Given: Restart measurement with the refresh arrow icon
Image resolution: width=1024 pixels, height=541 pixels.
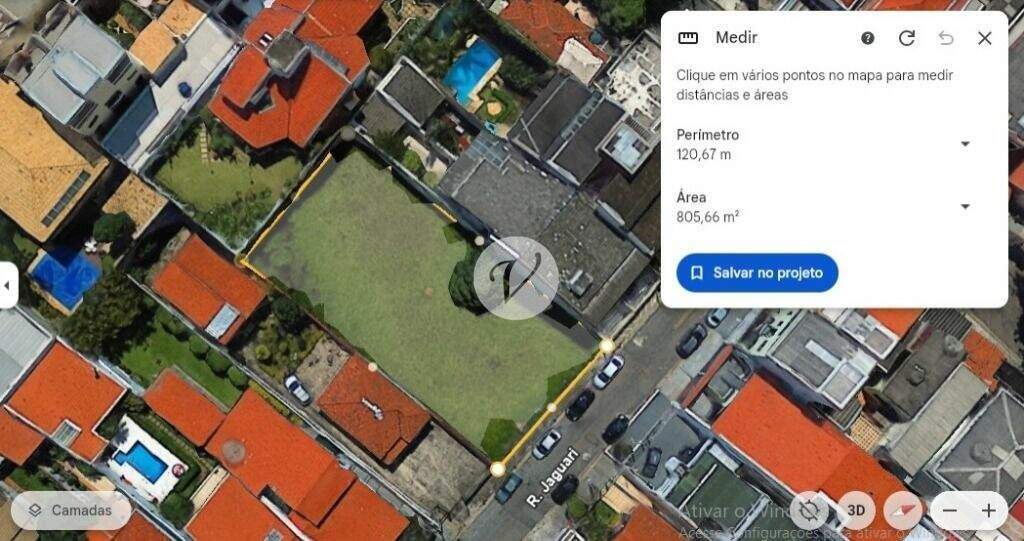Looking at the screenshot, I should (x=906, y=38).
